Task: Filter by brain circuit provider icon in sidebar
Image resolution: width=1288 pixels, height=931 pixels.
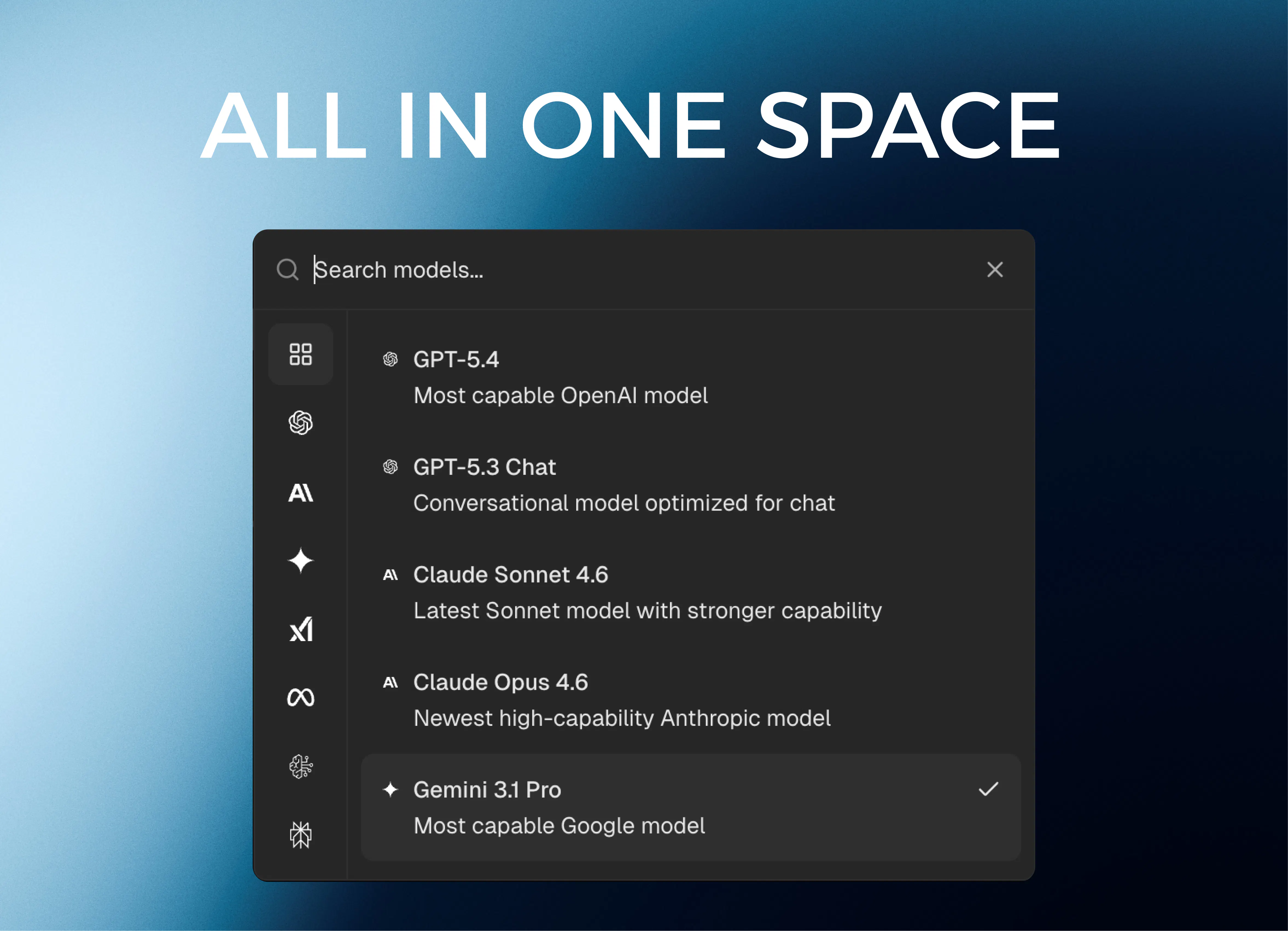Action: tap(301, 766)
